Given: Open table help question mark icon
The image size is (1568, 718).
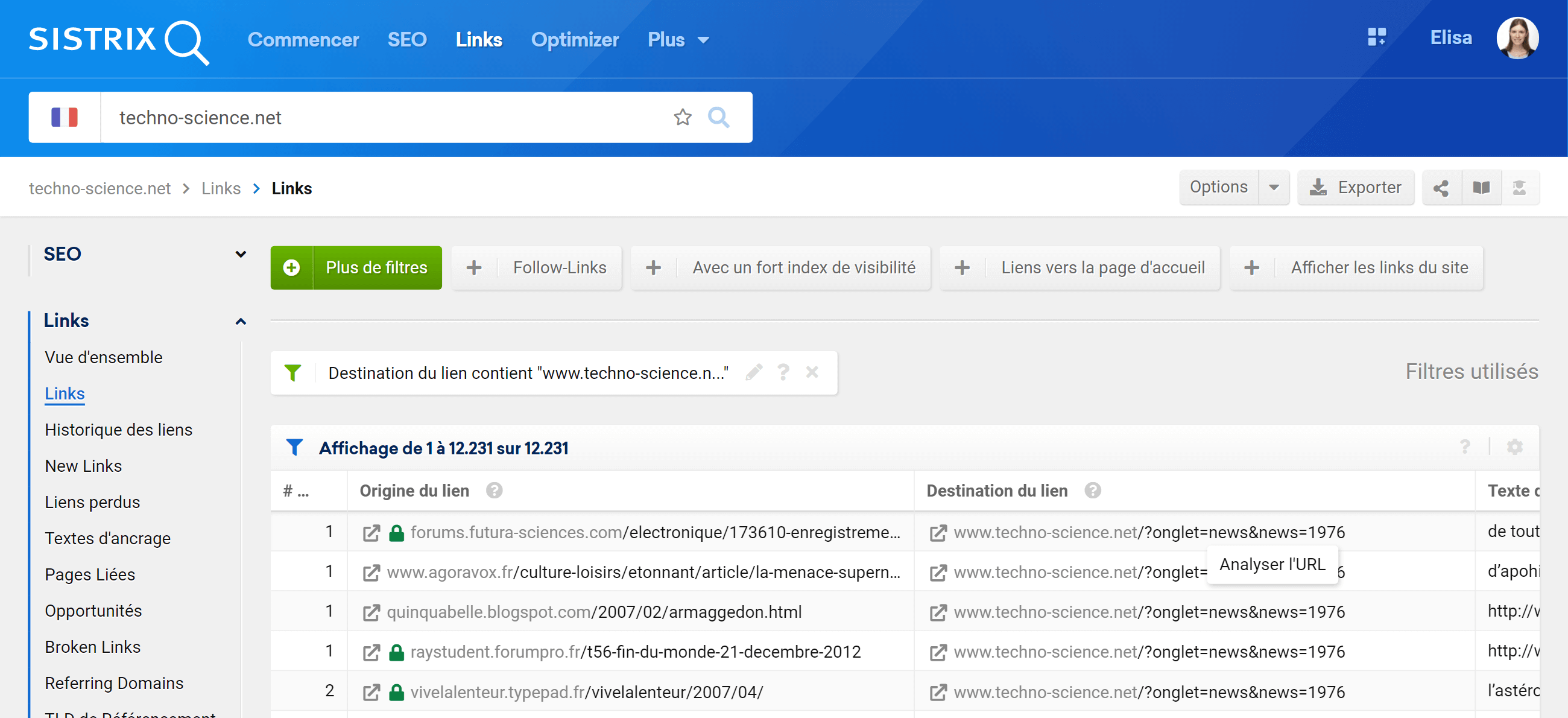Looking at the screenshot, I should [x=1465, y=446].
